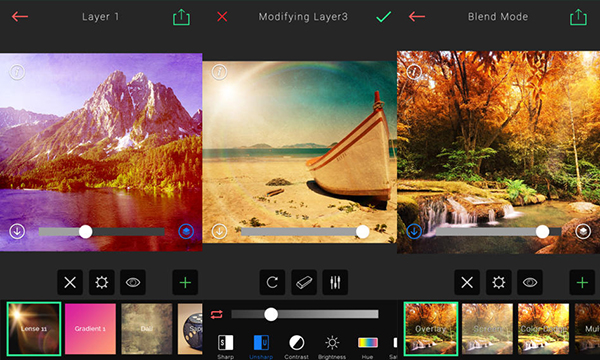Remove the layer with the X button on Layer 1 screen
The width and height of the screenshot is (600, 360).
(70, 282)
